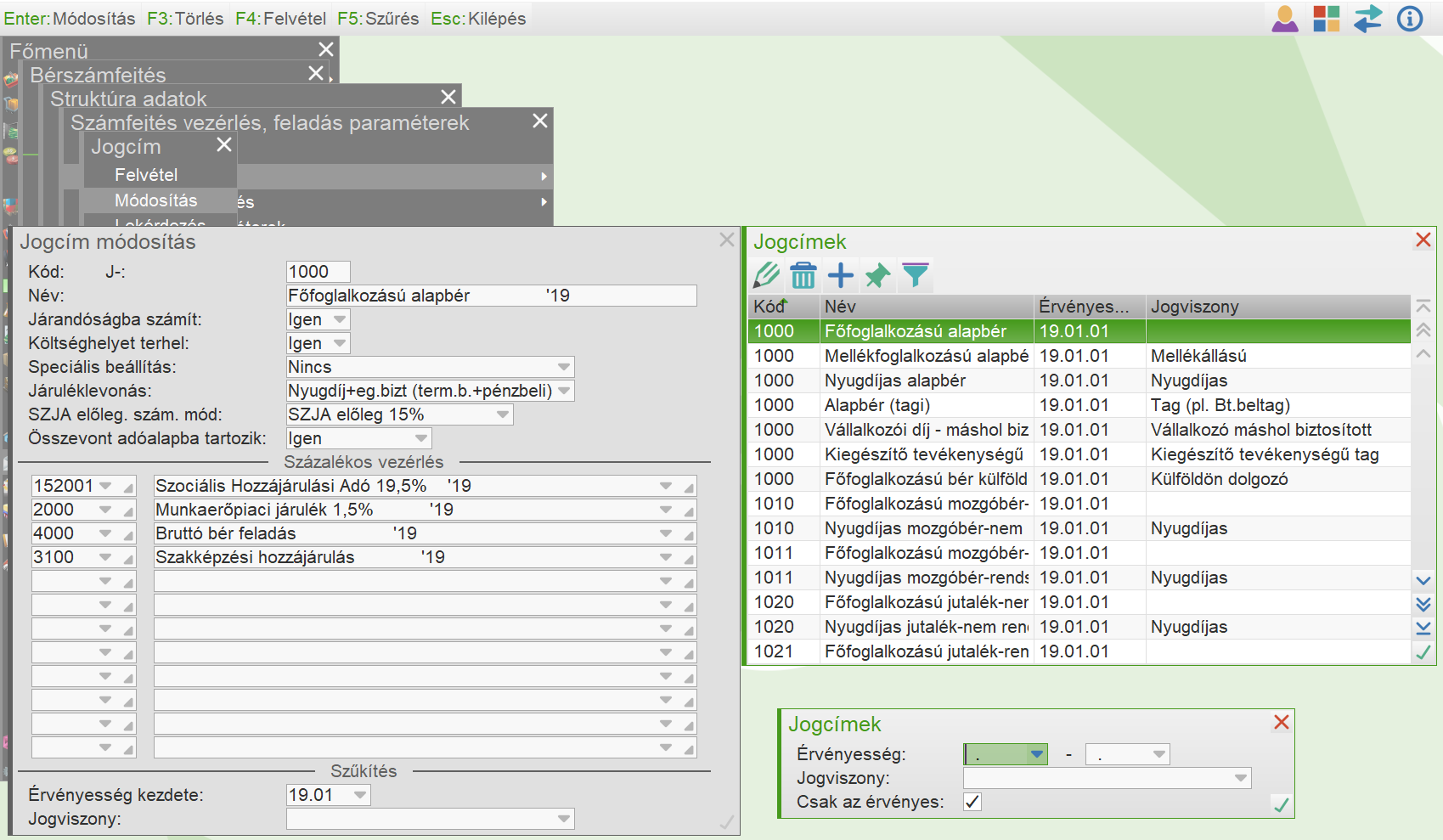Click the trash can delete icon
This screenshot has height=840, width=1443.
click(803, 275)
